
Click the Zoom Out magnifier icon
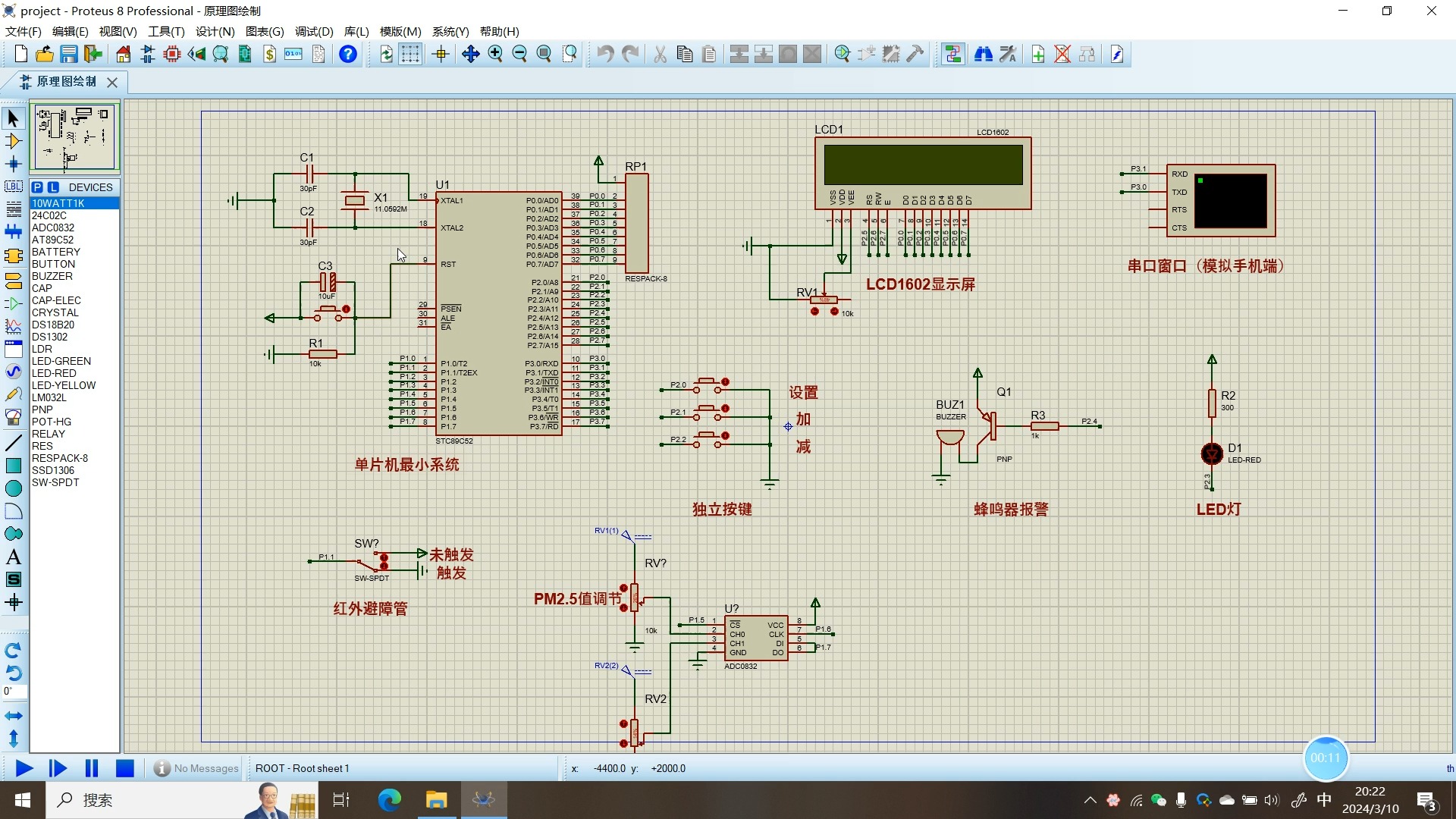(519, 54)
